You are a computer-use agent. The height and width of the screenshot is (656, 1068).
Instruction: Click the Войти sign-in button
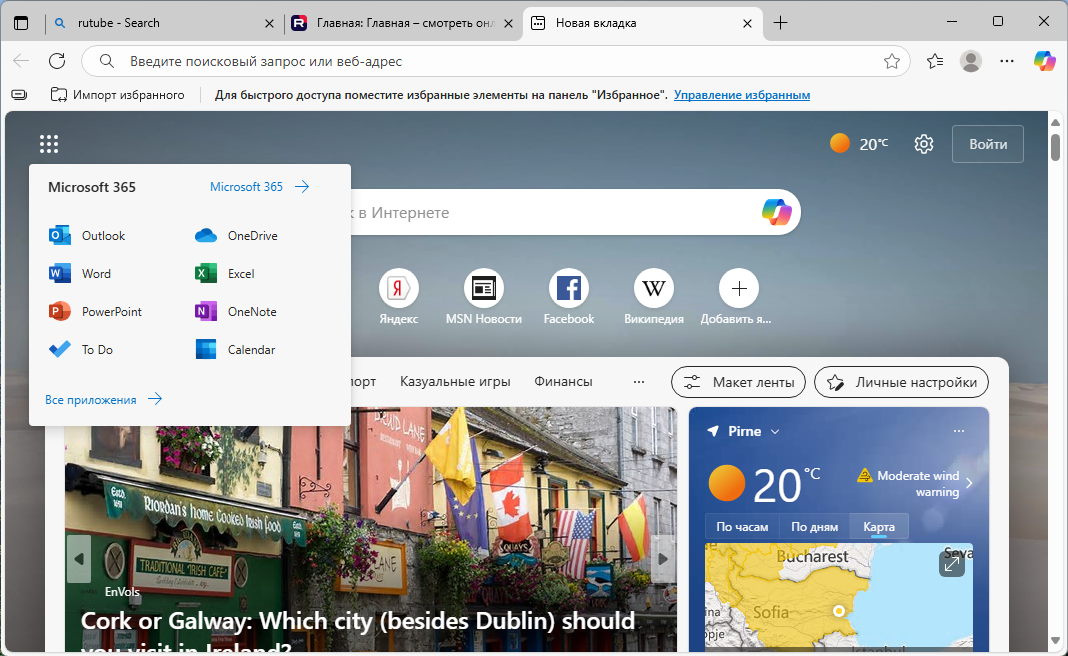987,143
